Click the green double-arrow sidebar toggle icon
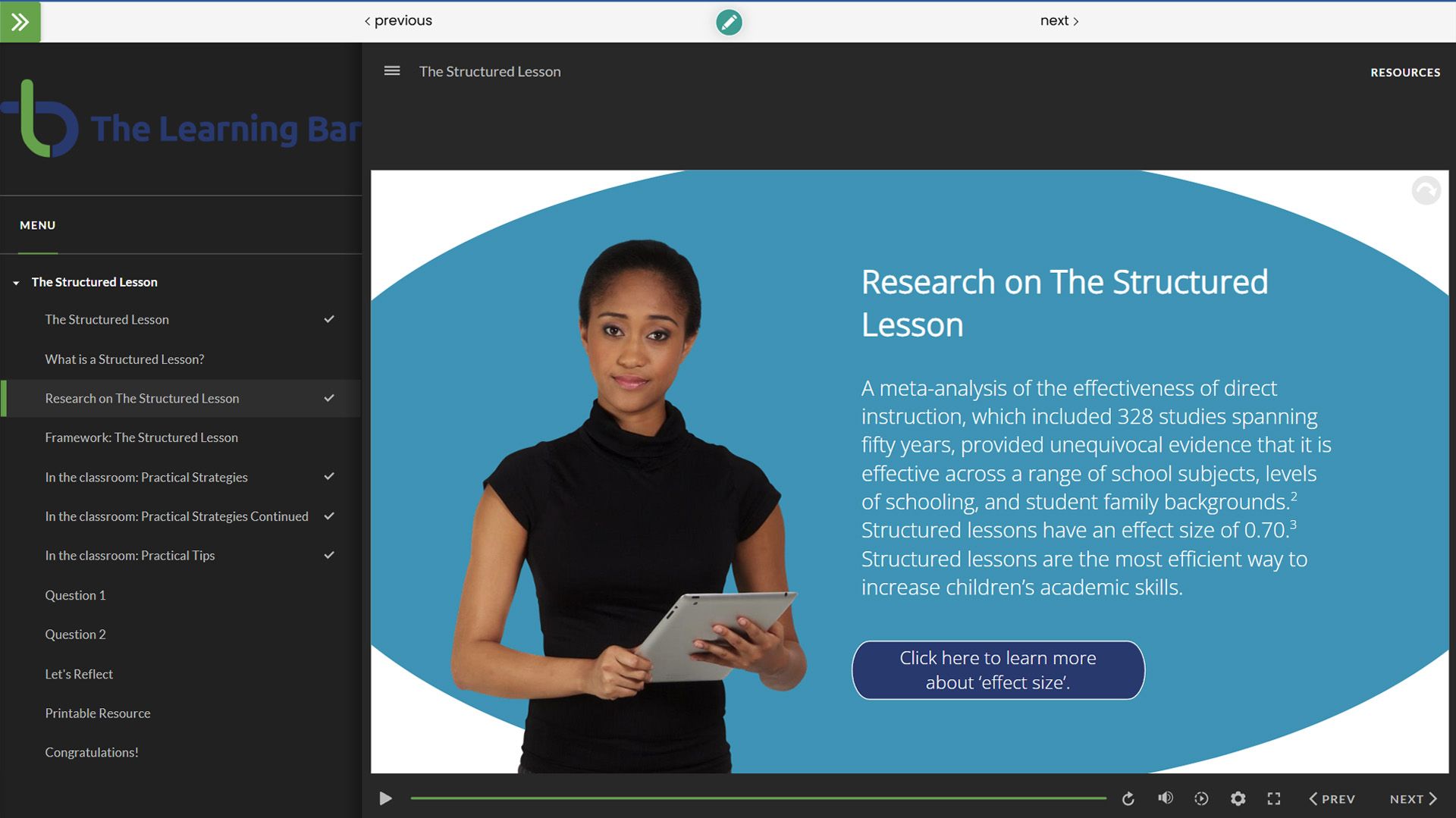Screen dimensions: 1456x818 click(20, 21)
